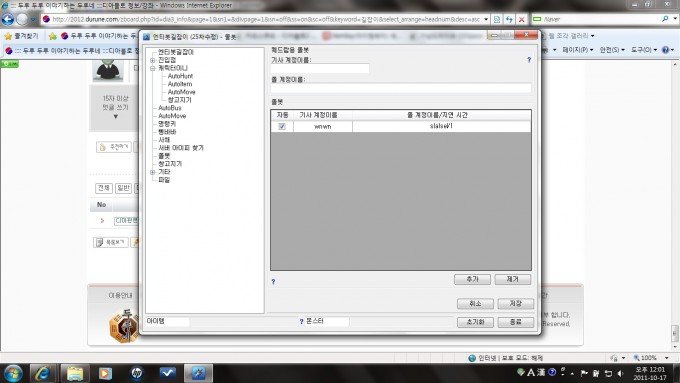Click the 취소 button

coord(475,304)
